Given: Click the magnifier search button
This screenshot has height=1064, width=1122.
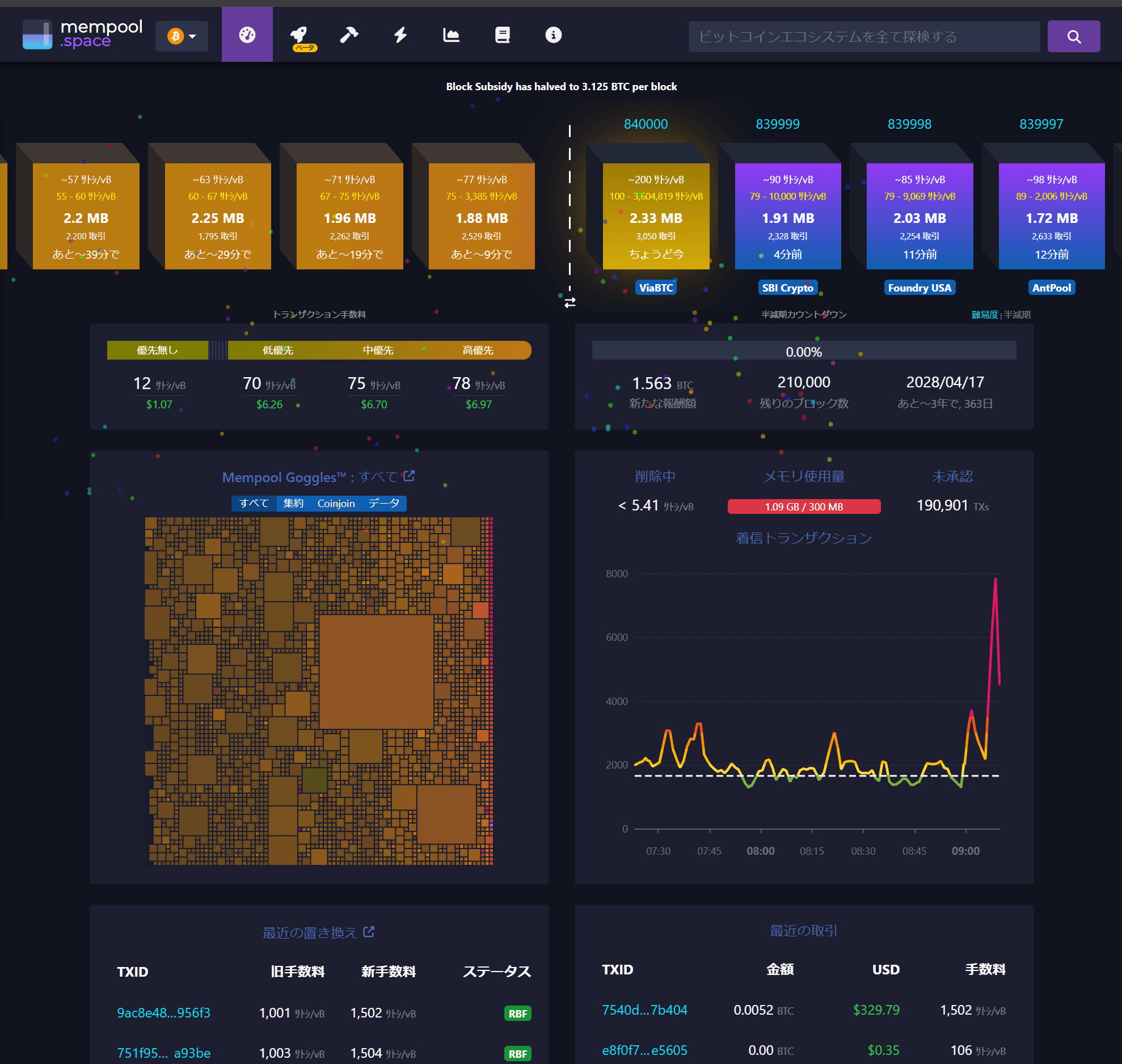Looking at the screenshot, I should point(1073,37).
